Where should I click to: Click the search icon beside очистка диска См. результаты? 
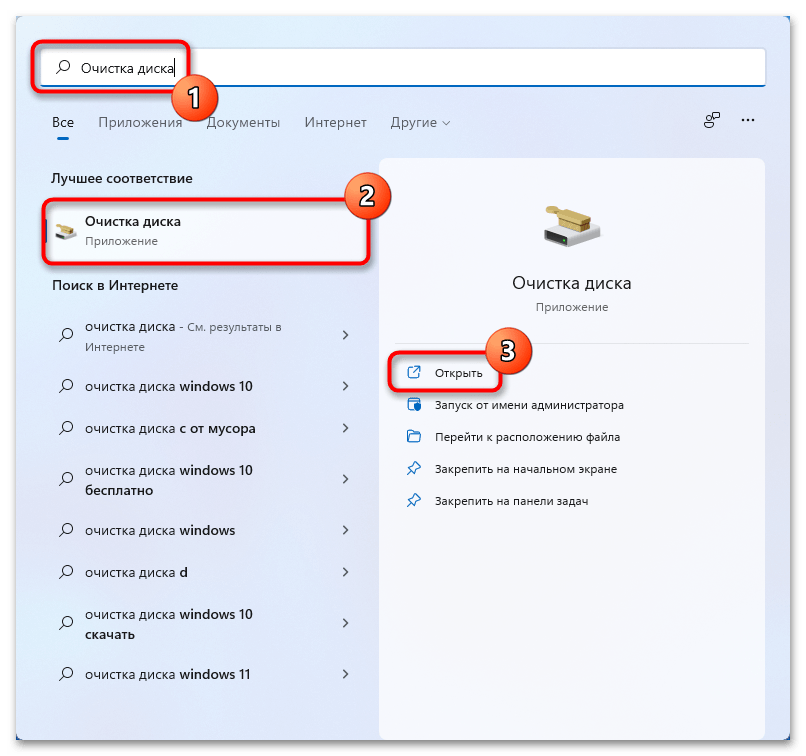[x=66, y=335]
